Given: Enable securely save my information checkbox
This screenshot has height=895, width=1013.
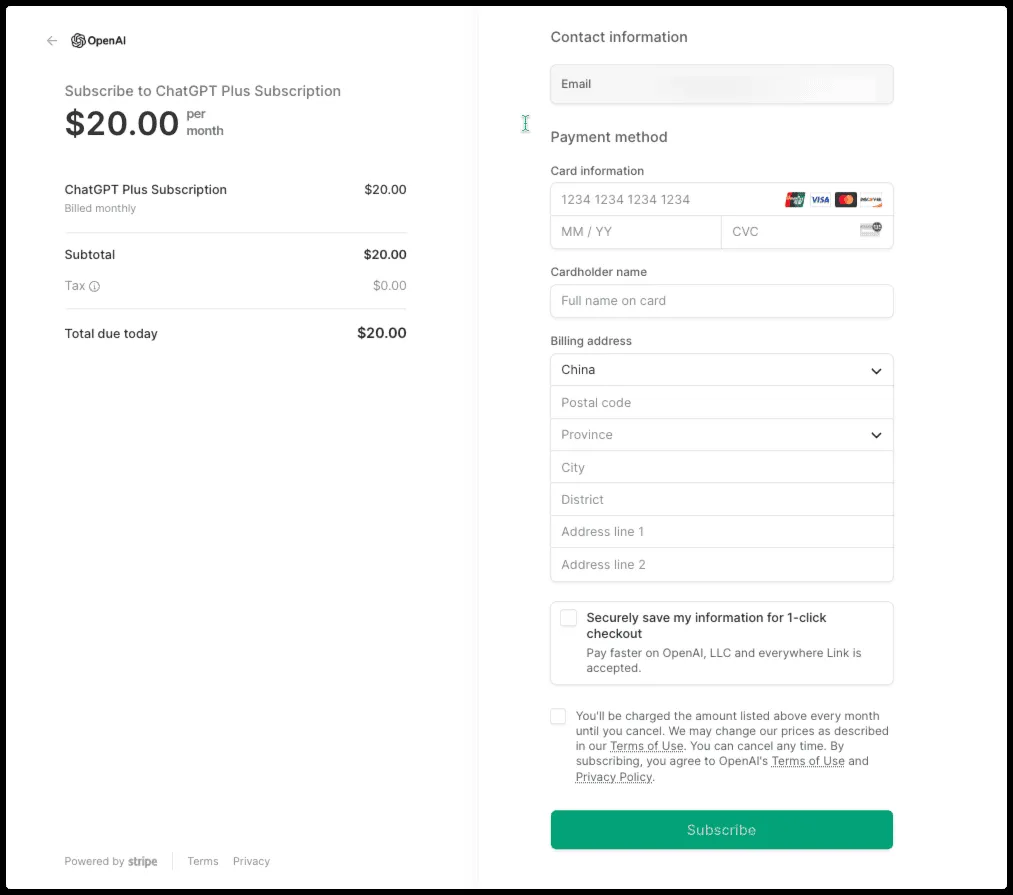Looking at the screenshot, I should point(568,618).
